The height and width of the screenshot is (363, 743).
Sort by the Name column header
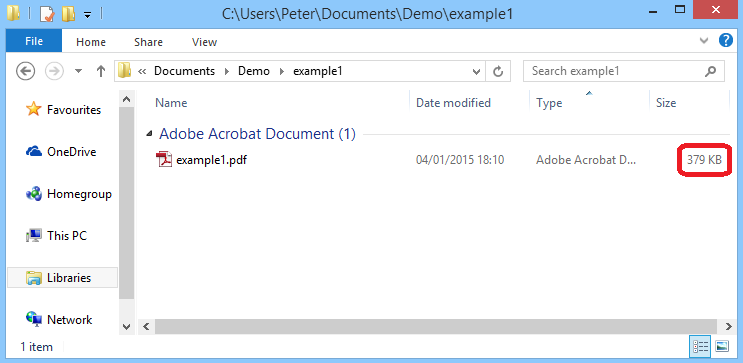click(171, 103)
